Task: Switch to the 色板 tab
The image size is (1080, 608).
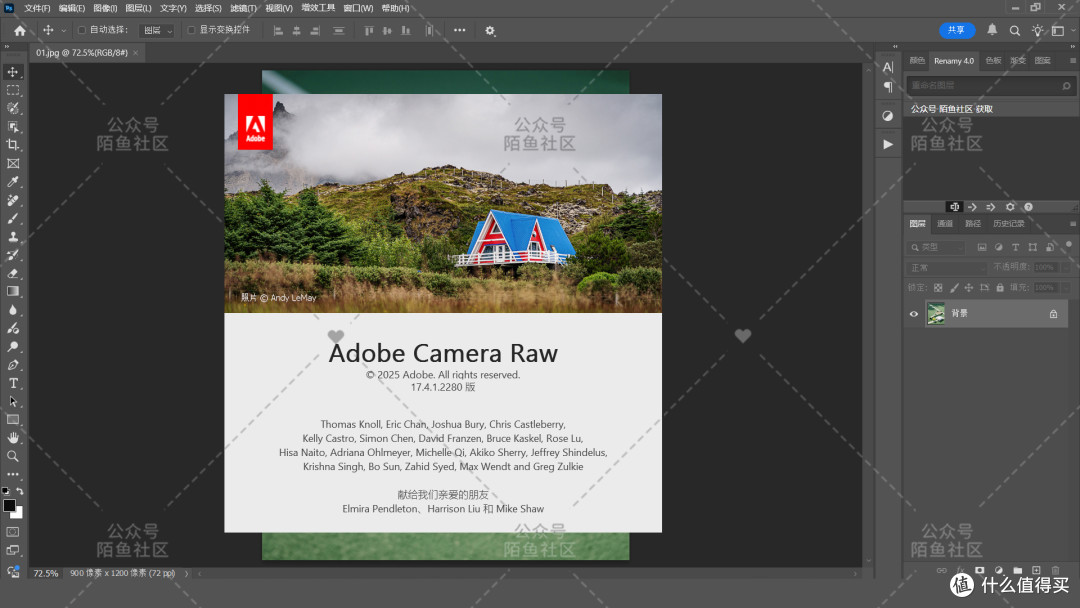Action: click(993, 61)
